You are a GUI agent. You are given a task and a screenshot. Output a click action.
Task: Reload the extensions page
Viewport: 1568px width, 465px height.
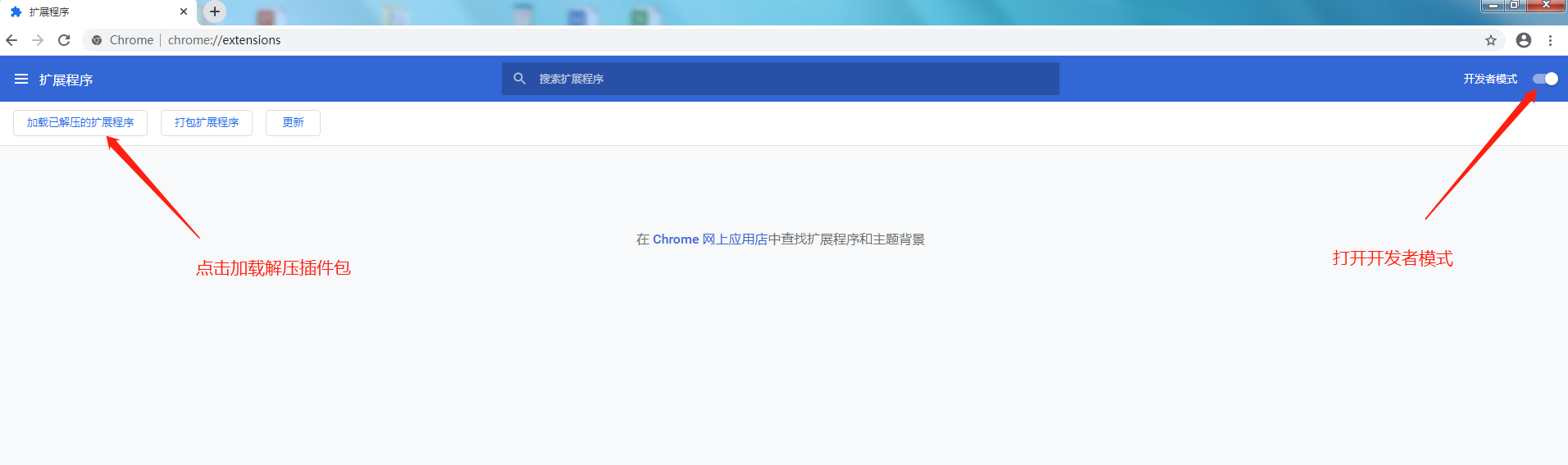point(64,39)
